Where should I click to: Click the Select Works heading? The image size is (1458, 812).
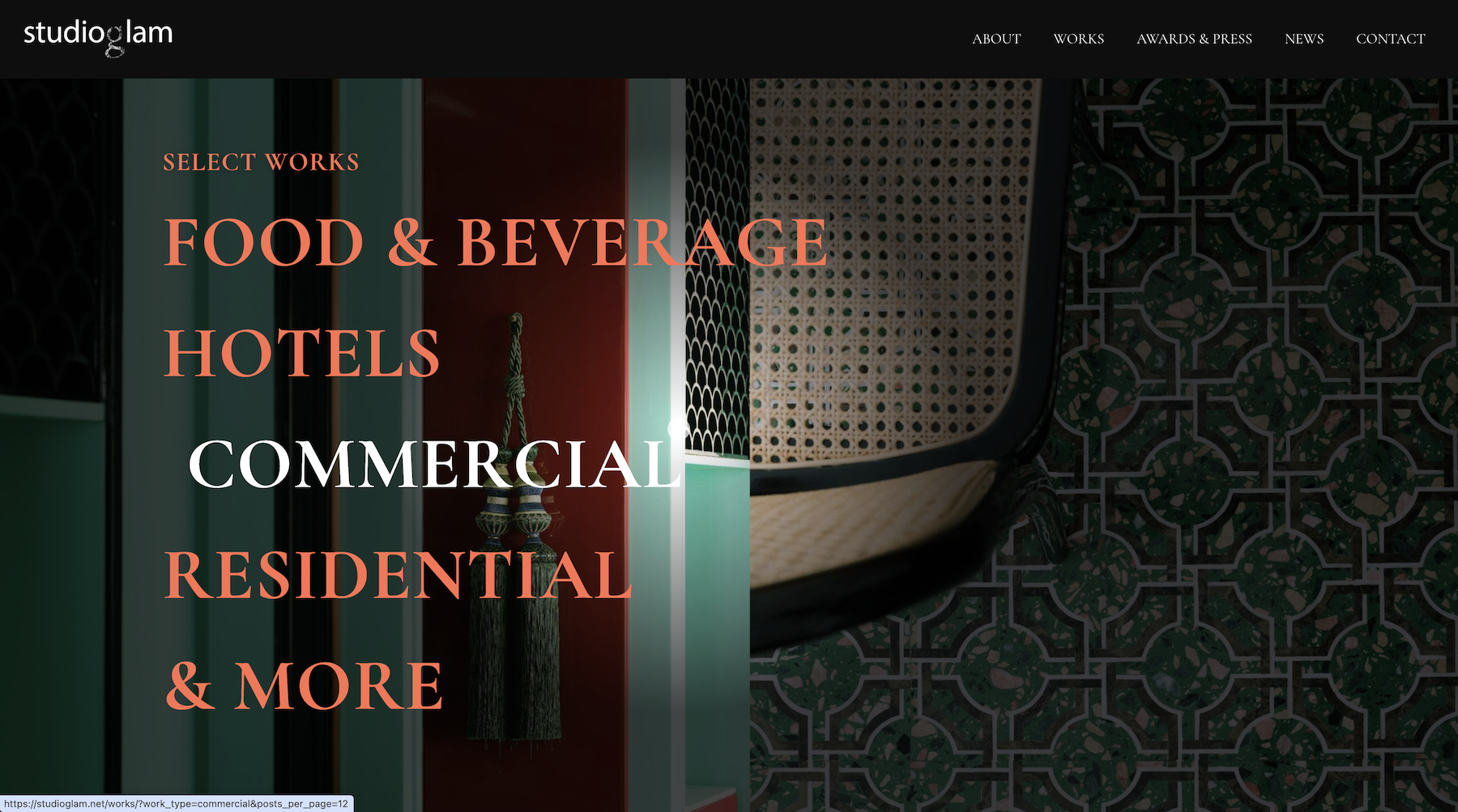(x=261, y=162)
